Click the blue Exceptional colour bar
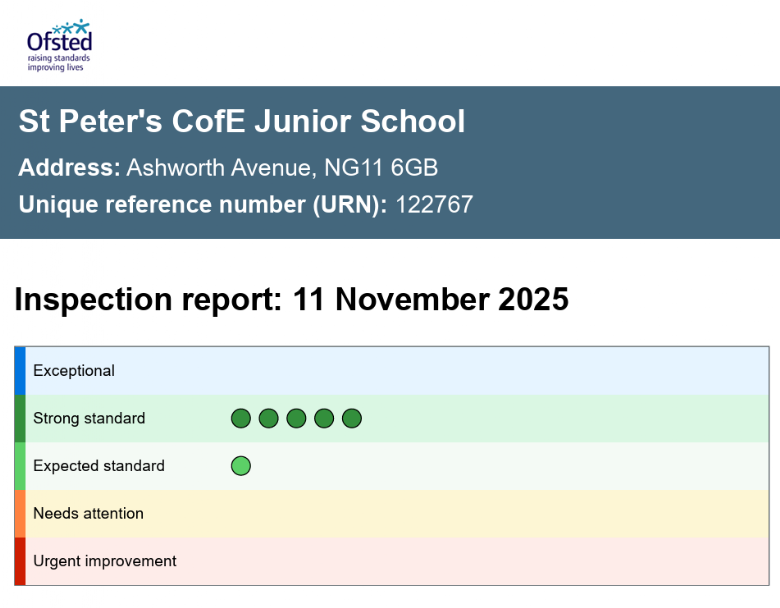The height and width of the screenshot is (608, 780). click(20, 371)
